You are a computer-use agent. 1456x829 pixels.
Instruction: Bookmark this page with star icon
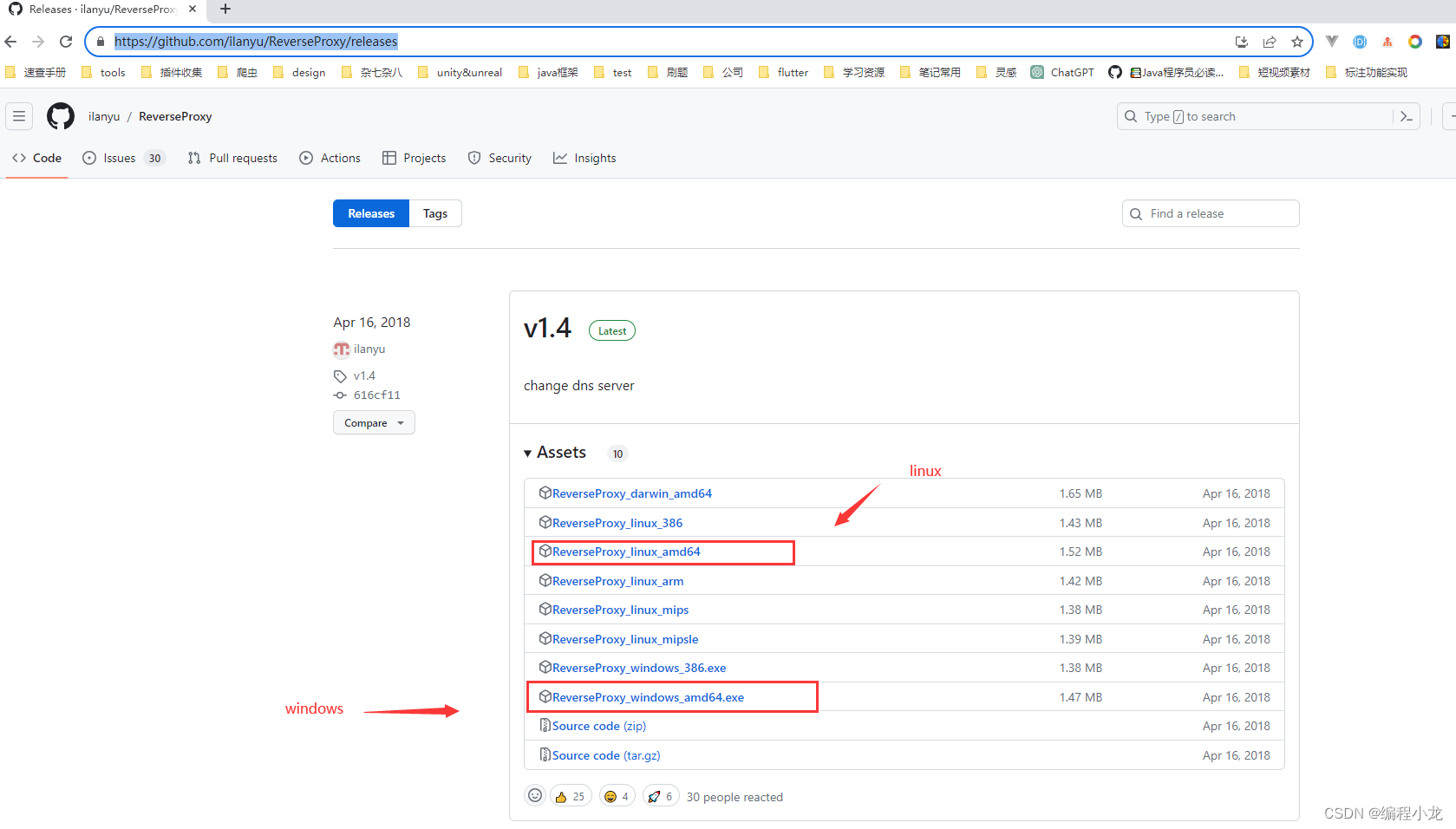coord(1297,42)
